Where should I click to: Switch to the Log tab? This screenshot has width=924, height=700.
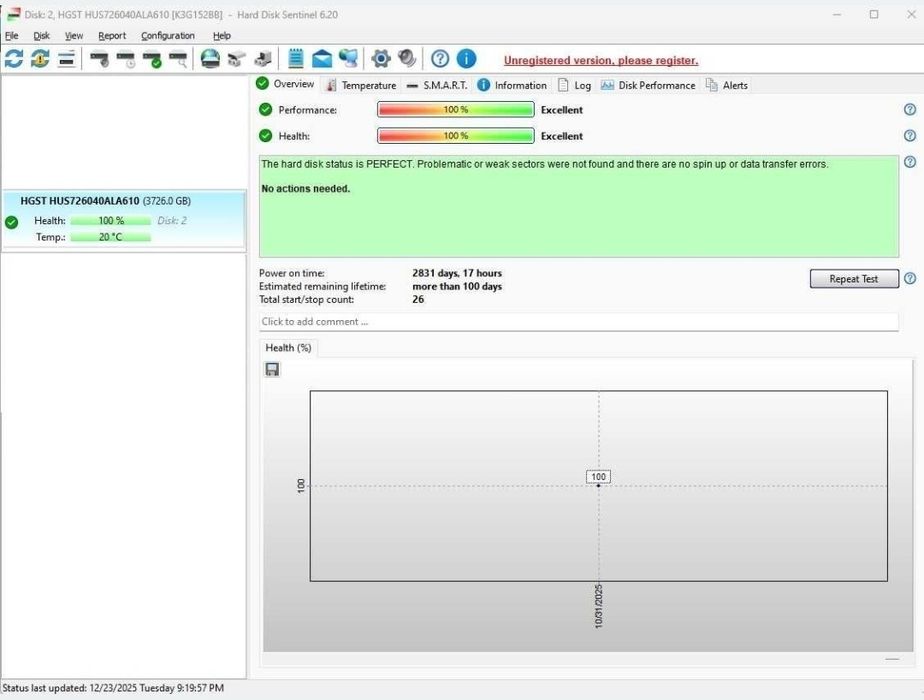click(575, 85)
